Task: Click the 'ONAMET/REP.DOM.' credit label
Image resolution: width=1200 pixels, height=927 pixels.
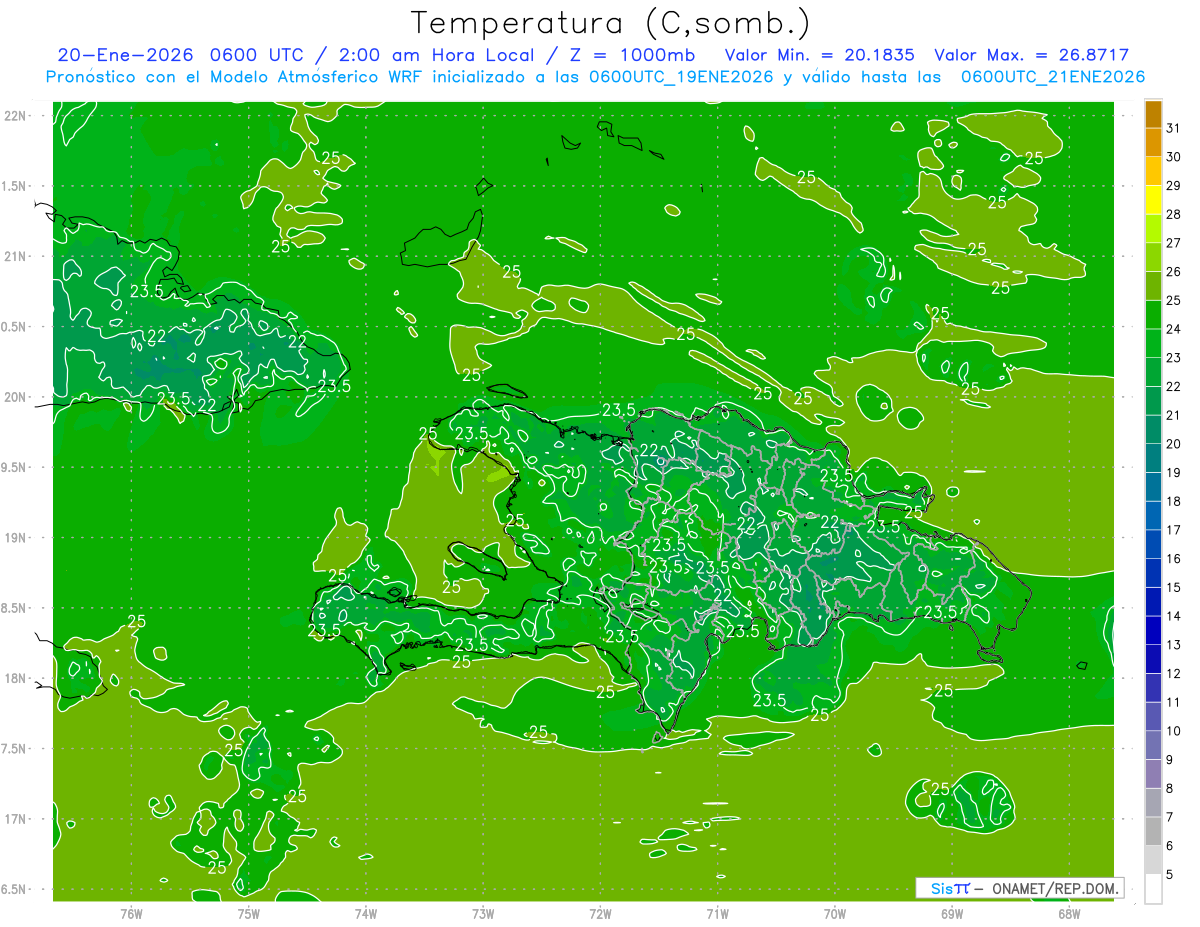Action: pos(1054,888)
